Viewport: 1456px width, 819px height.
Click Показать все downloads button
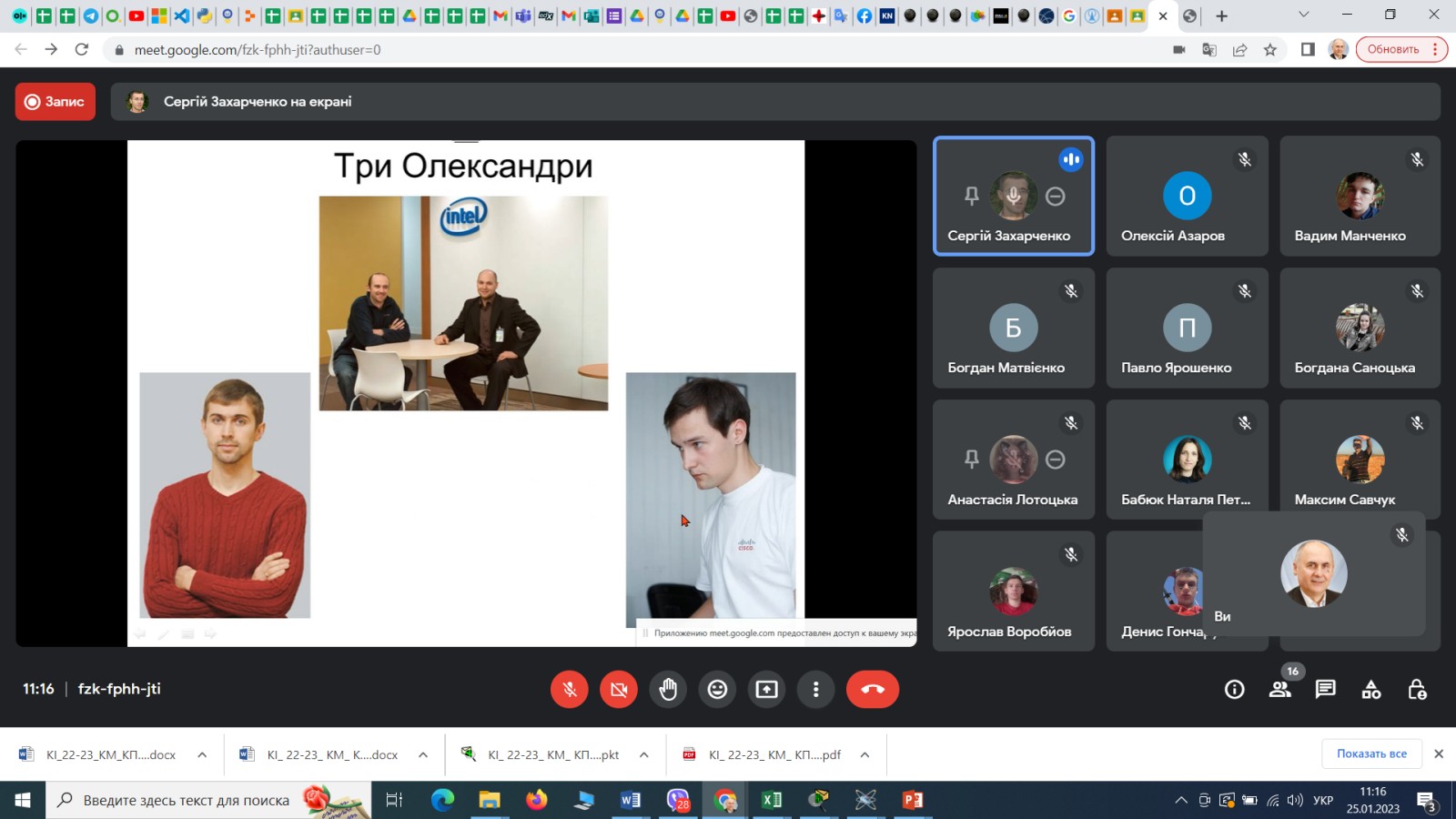[x=1371, y=753]
